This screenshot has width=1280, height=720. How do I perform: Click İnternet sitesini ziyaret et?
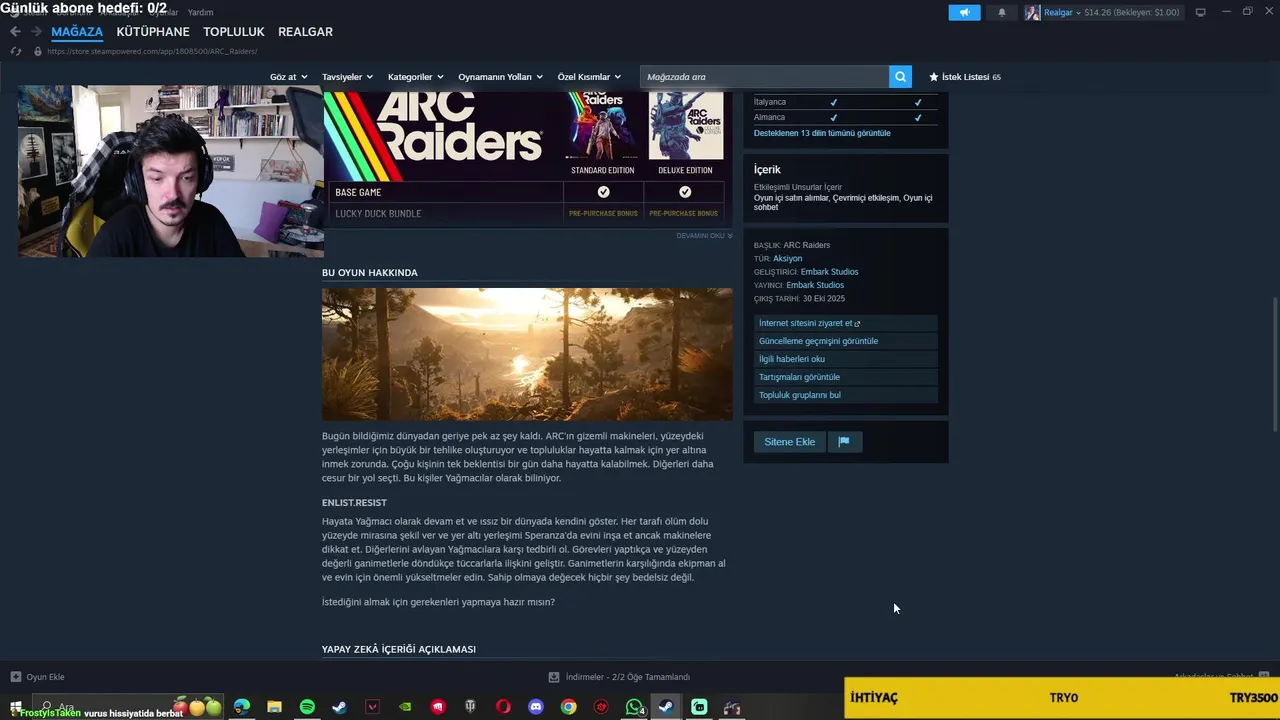tap(846, 323)
